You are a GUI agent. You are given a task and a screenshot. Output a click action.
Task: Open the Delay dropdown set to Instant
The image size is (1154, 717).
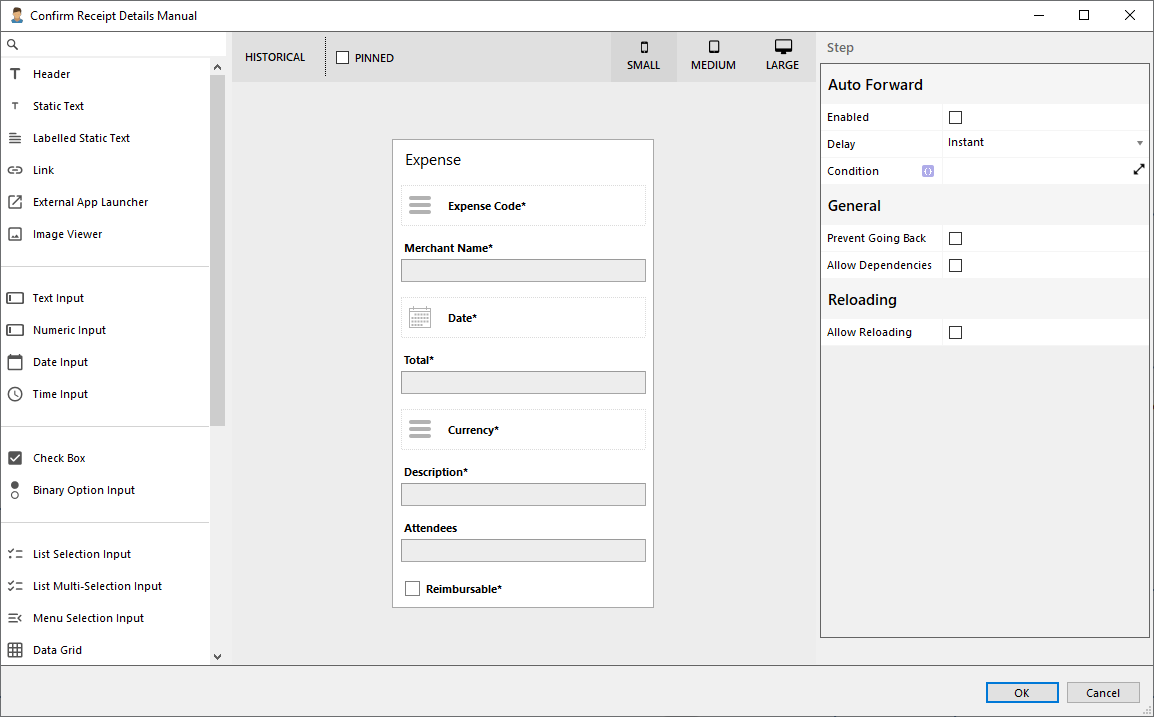click(1045, 143)
